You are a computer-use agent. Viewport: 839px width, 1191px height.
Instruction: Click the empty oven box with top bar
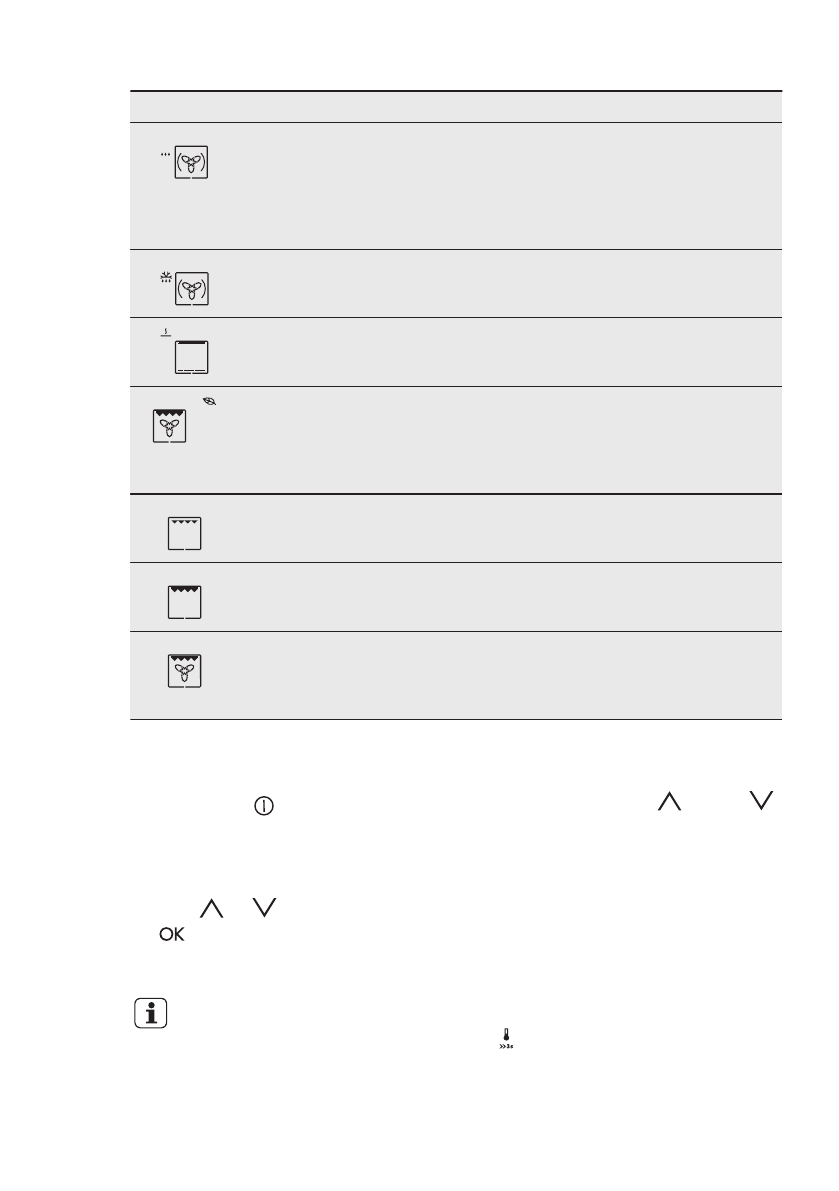point(192,357)
